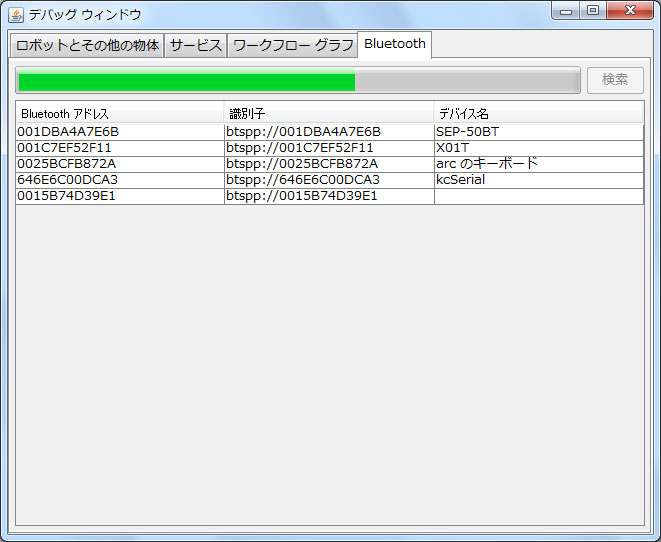
Task: Click the 識別子 column header
Action: coord(329,113)
